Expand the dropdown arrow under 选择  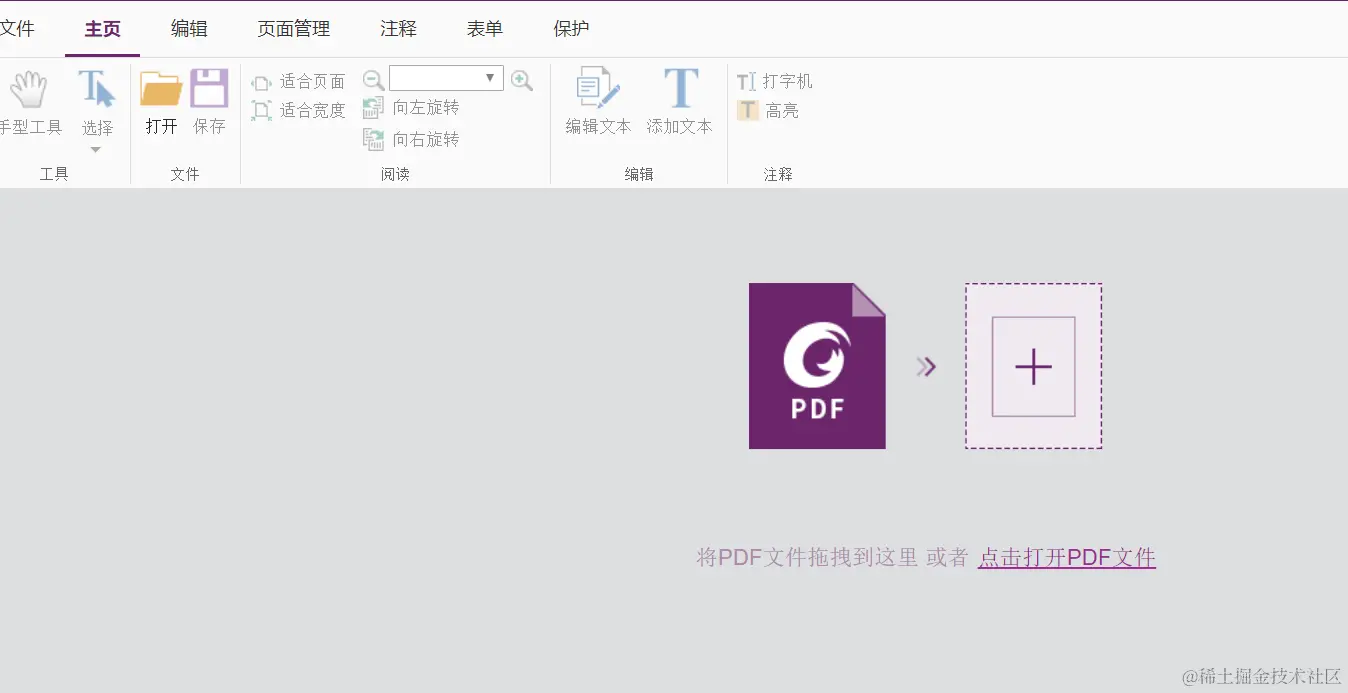(97, 150)
